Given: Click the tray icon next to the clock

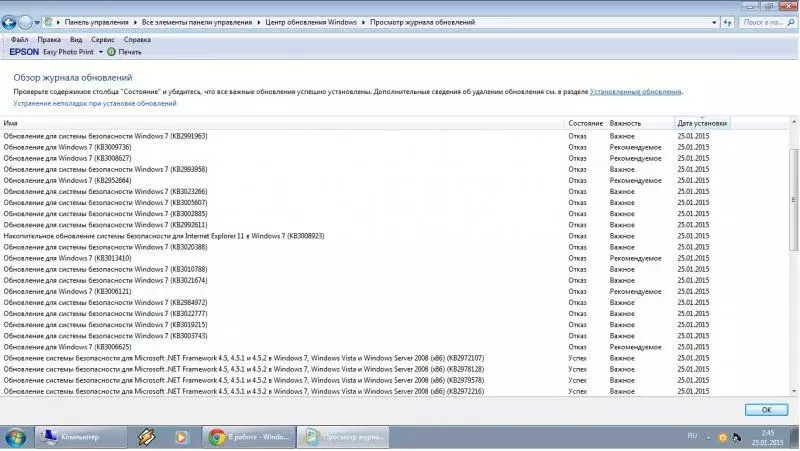Looking at the screenshot, I should coord(737,437).
